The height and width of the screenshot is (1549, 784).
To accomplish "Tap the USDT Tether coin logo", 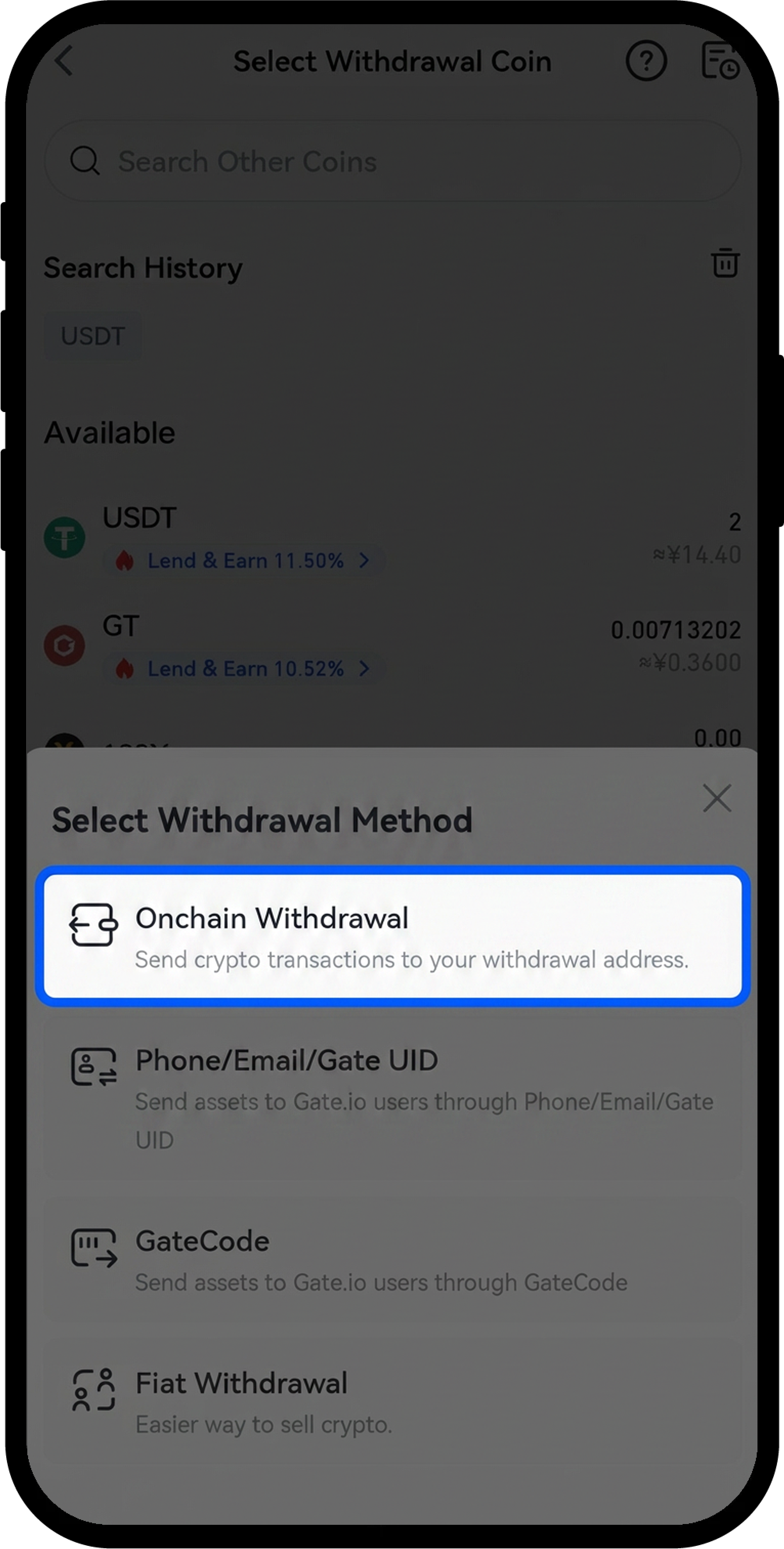I will click(64, 537).
